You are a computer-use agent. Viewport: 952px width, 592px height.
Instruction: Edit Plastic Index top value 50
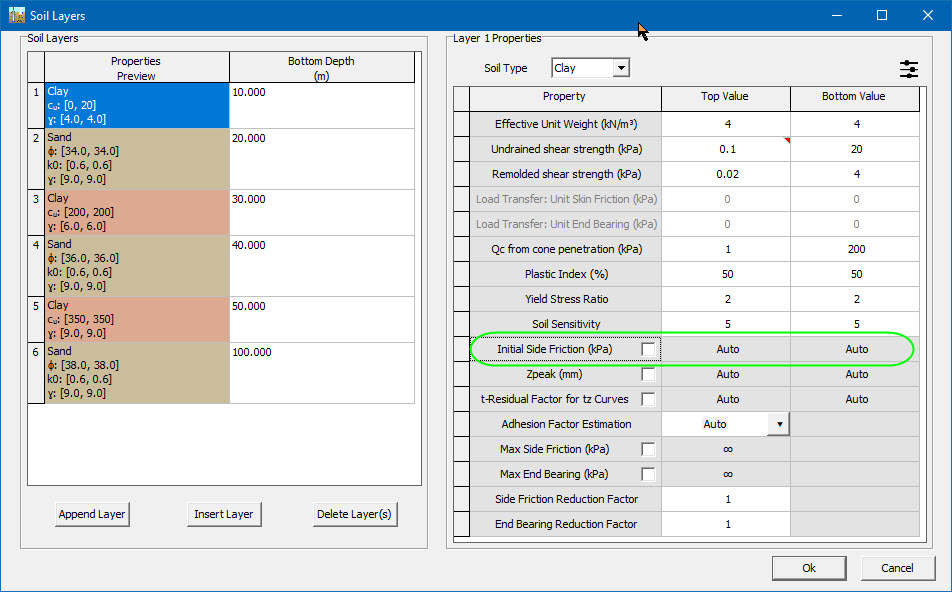(x=726, y=274)
